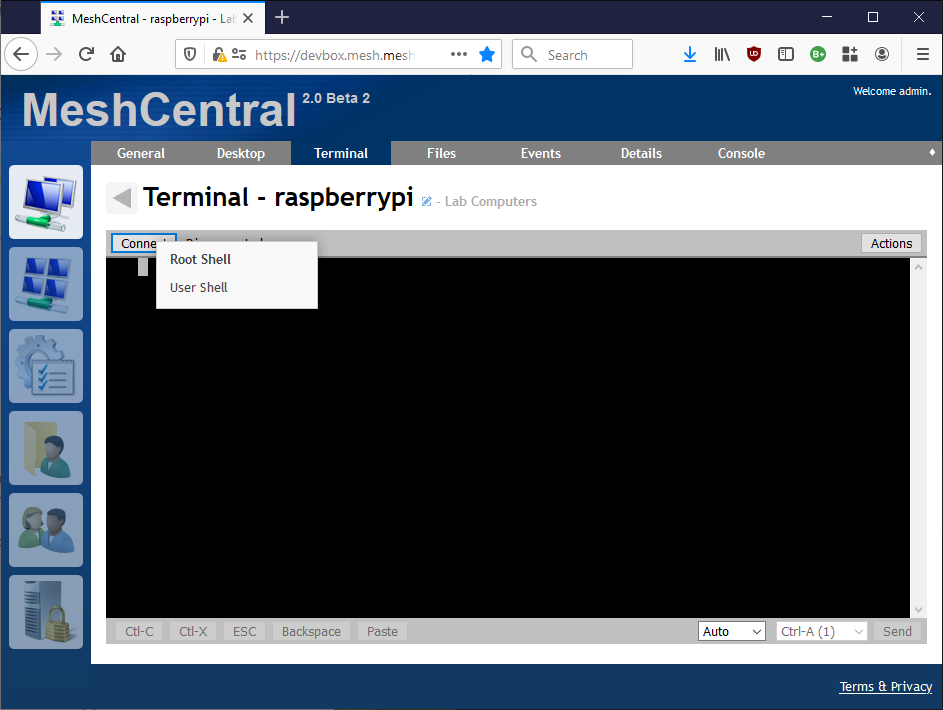Click the Send button
The width and height of the screenshot is (943, 710).
(x=897, y=631)
